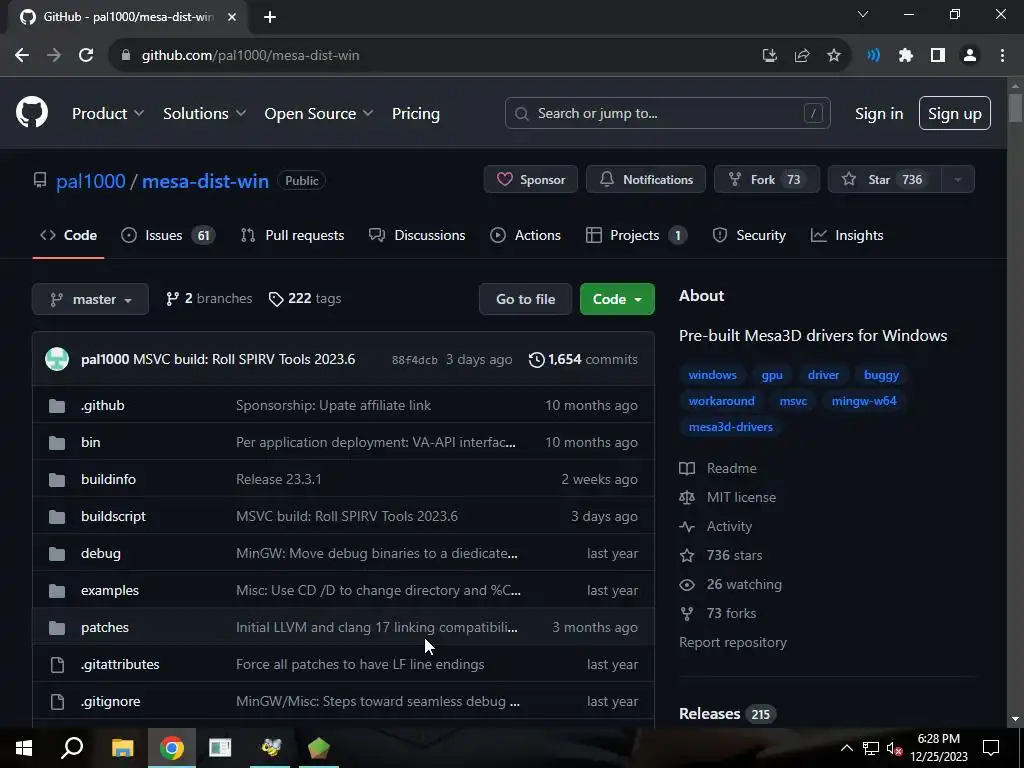View the site lock icon info
Image resolution: width=1024 pixels, height=768 pixels.
(126, 56)
